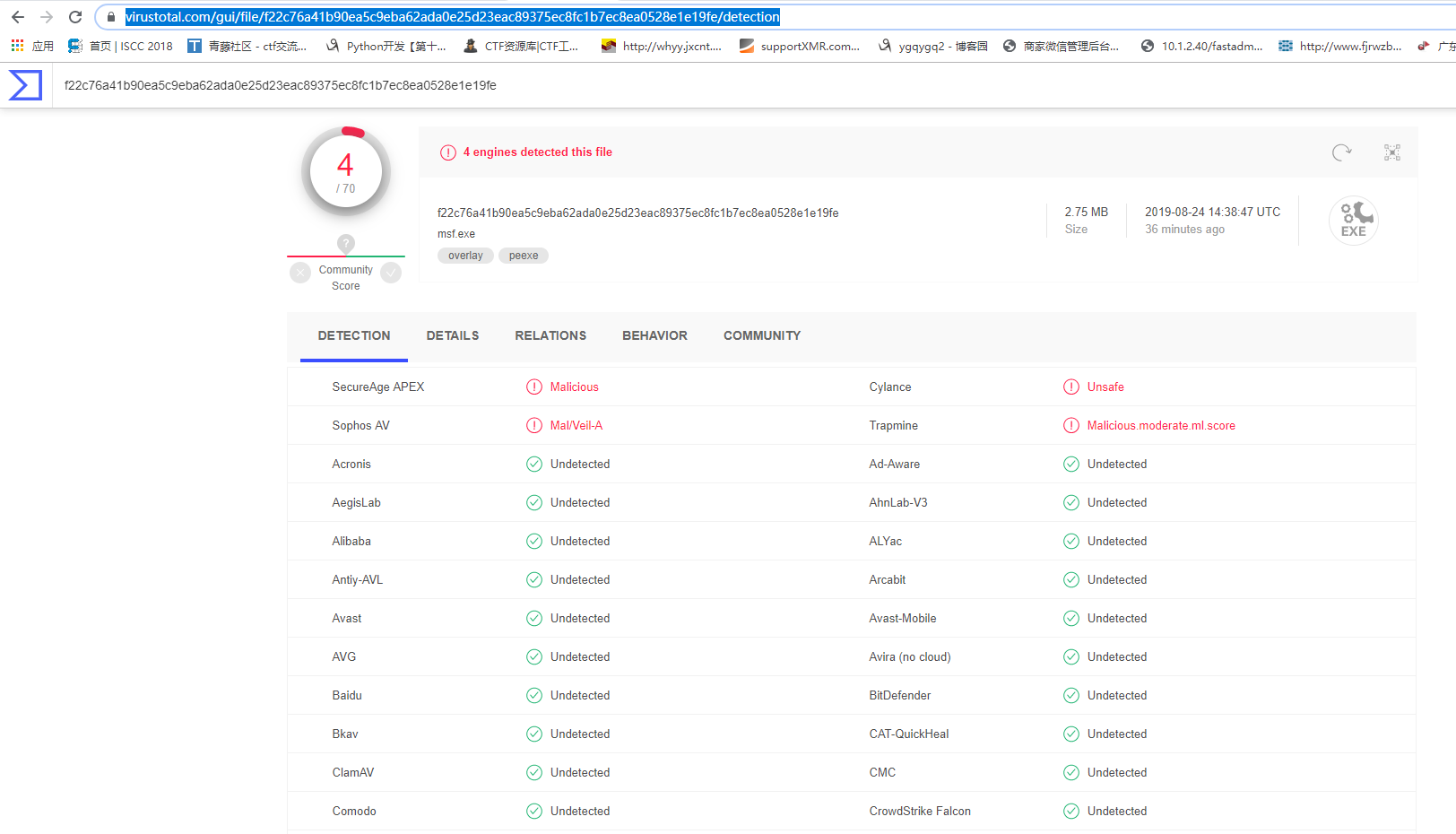The image size is (1456, 834).
Task: Click Alibaba undetected check icon
Action: (534, 541)
